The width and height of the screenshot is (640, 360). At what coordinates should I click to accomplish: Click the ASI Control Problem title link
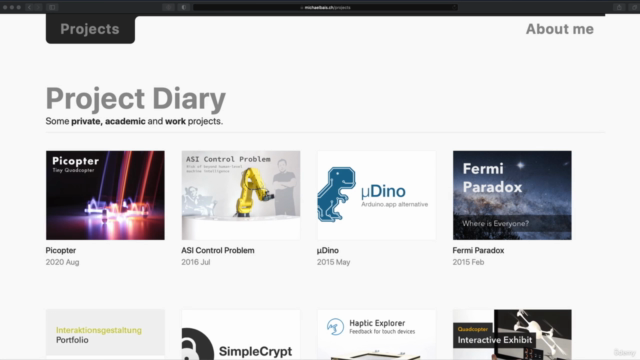click(x=218, y=250)
